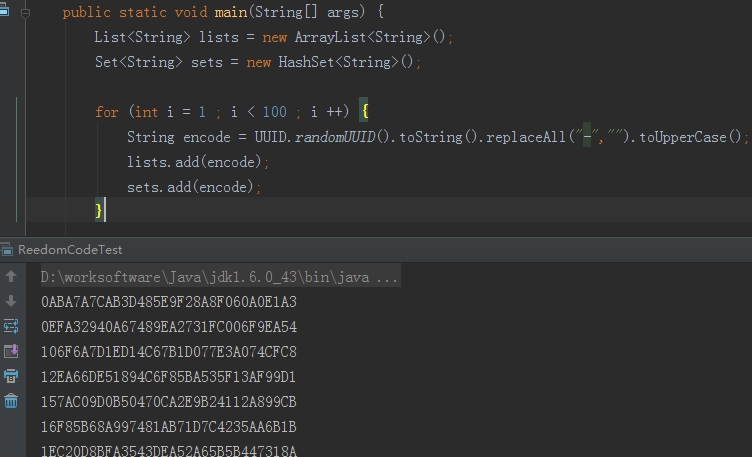Clear console with the trash icon
This screenshot has height=457, width=752.
(11, 401)
